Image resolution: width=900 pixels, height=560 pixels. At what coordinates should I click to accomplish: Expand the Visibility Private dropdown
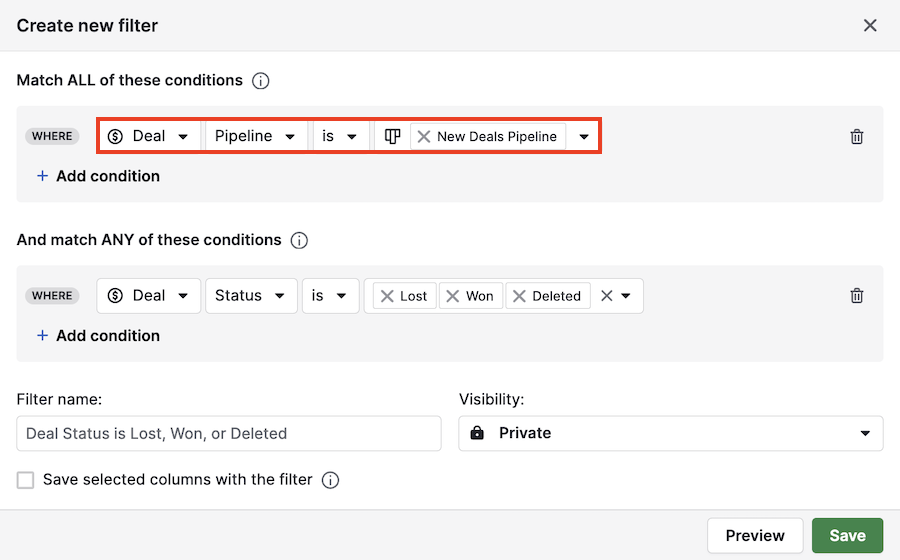pyautogui.click(x=670, y=434)
